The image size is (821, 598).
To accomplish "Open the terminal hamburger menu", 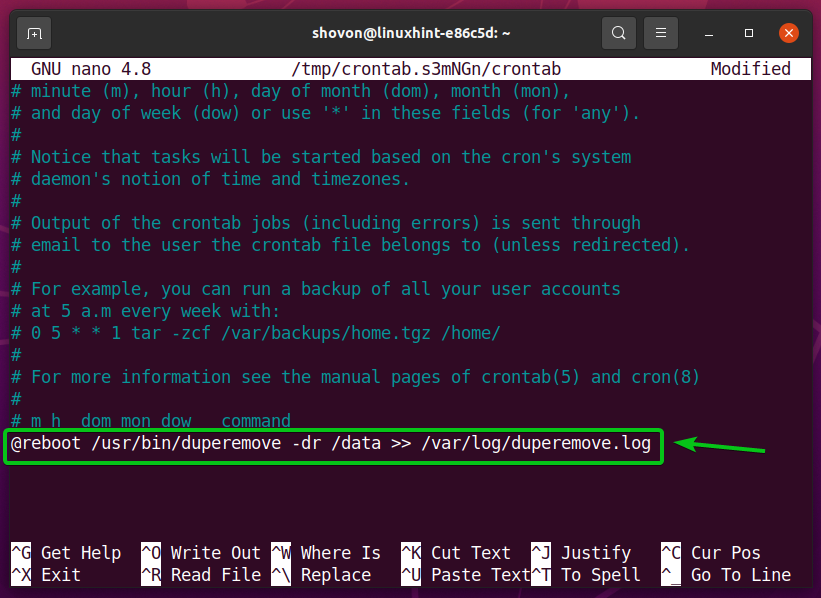I will click(x=661, y=34).
